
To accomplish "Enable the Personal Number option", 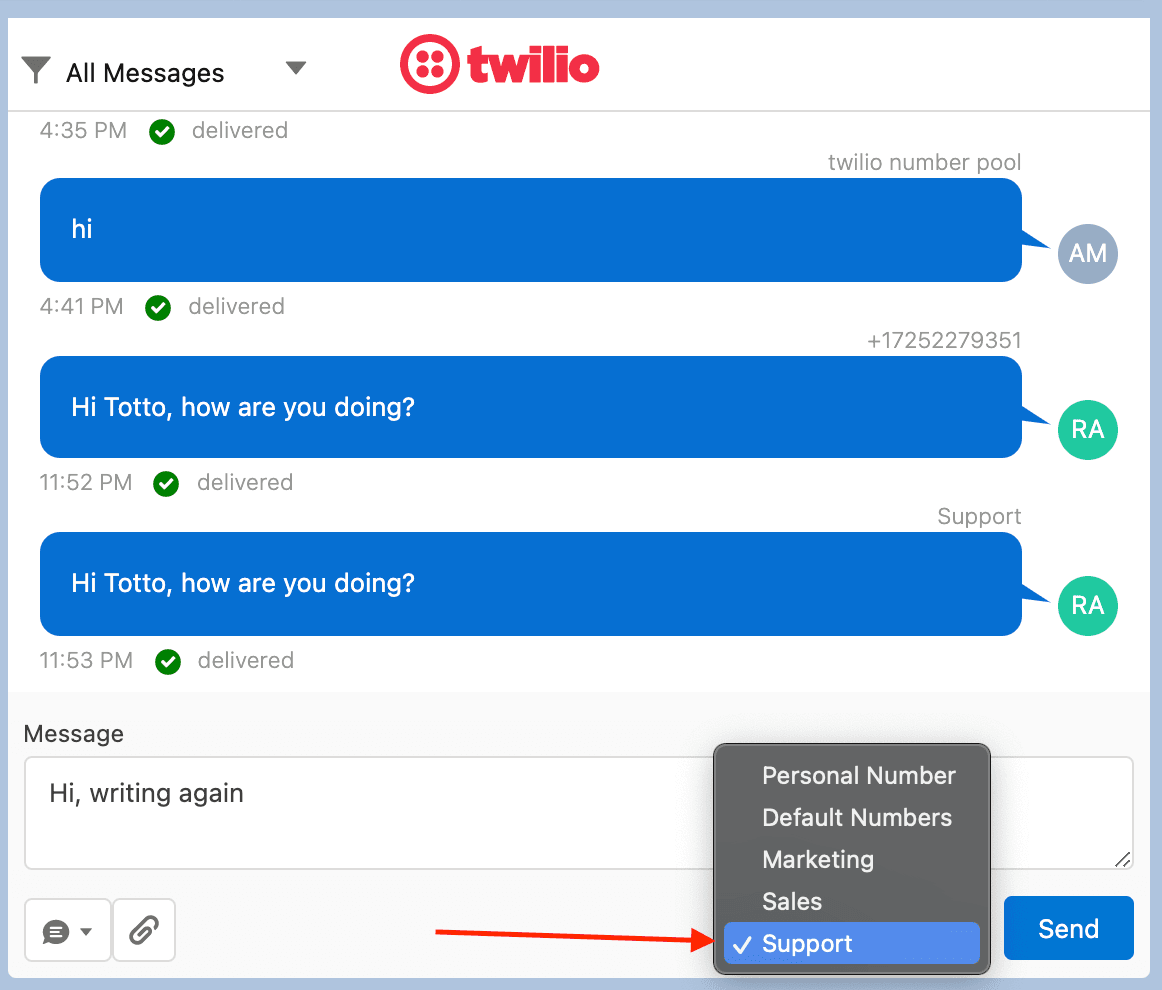I will 858,775.
